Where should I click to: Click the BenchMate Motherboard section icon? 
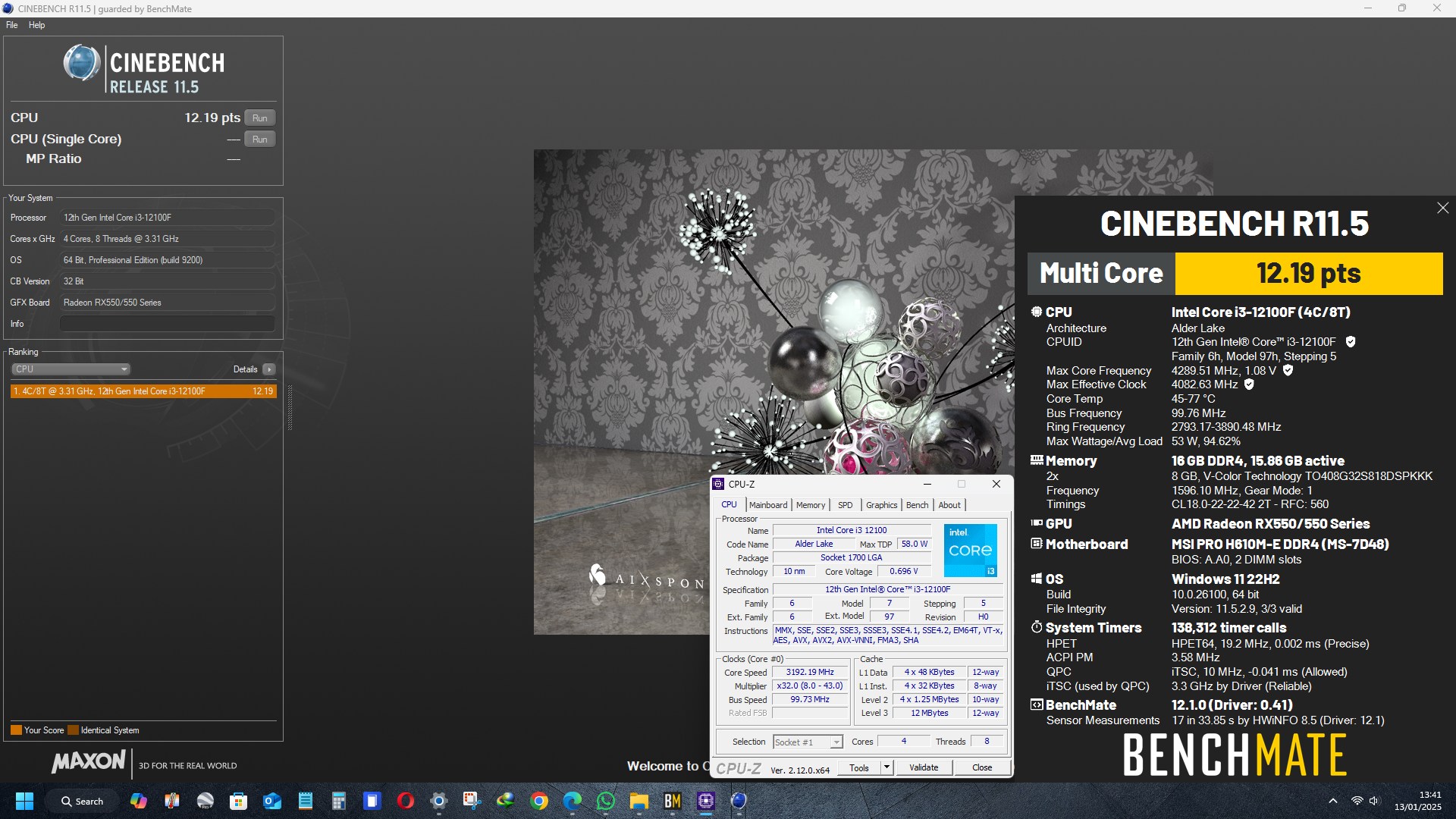click(1037, 544)
